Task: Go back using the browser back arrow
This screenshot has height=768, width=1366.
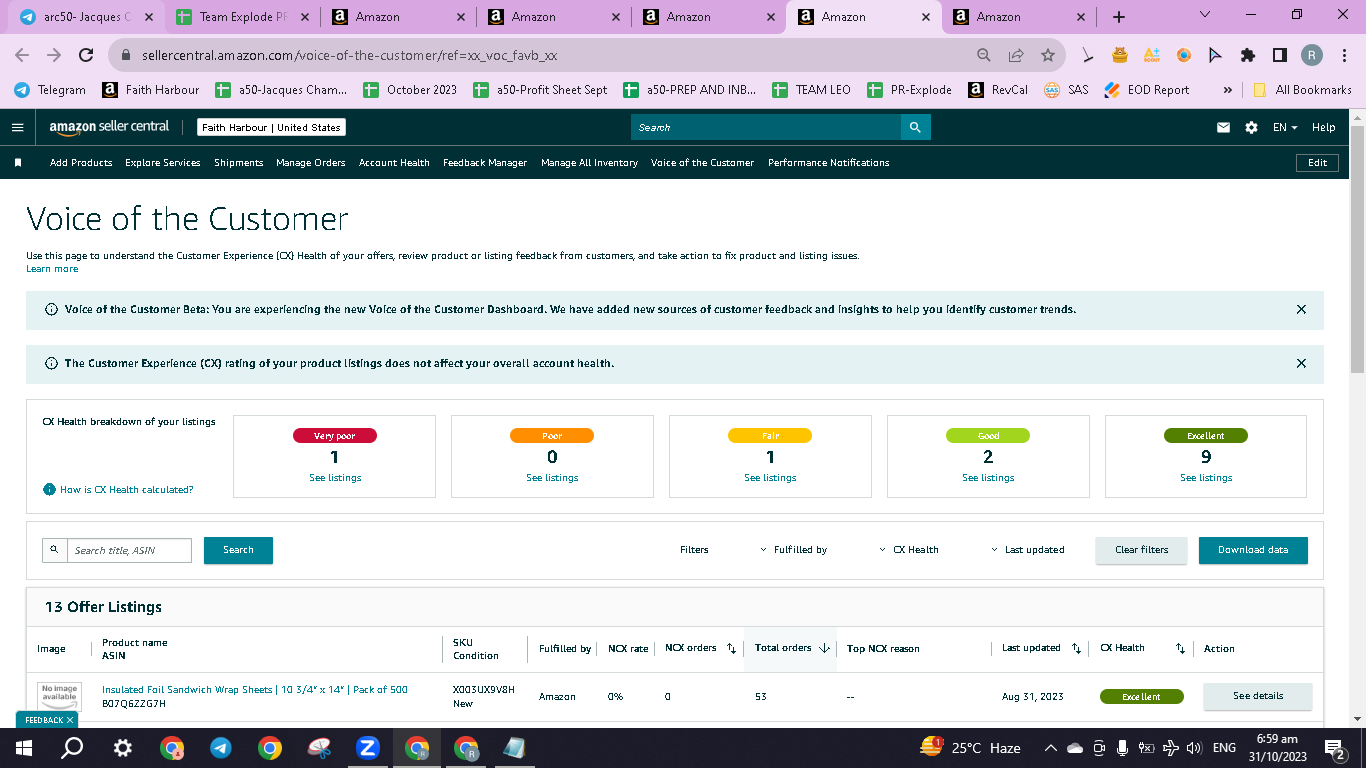Action: tap(22, 55)
